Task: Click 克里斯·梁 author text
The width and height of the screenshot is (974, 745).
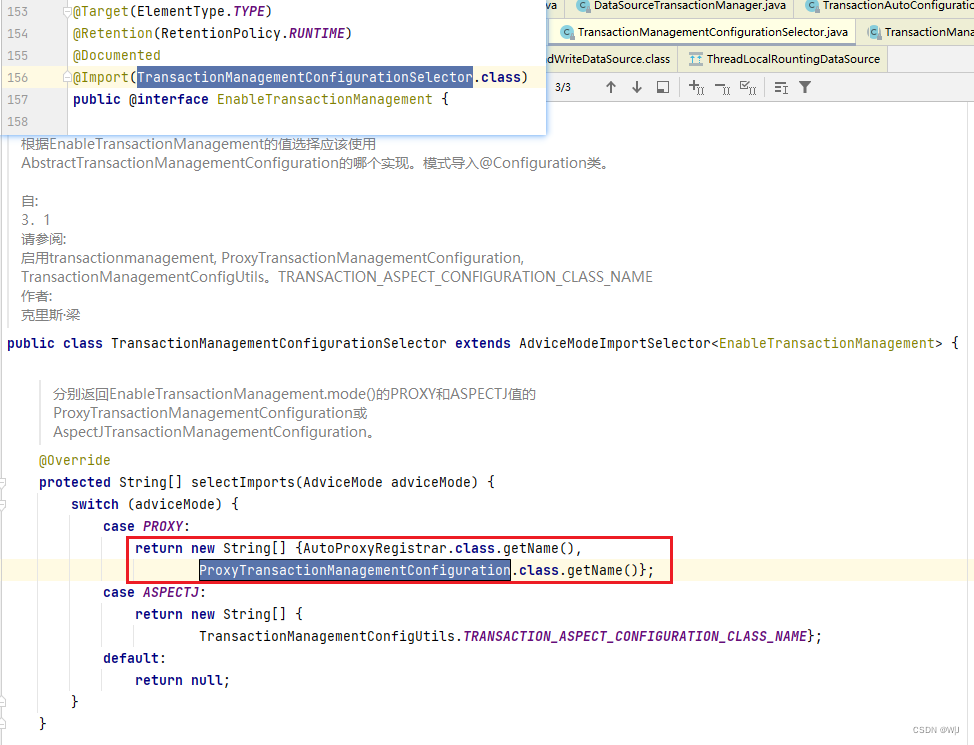Action: pyautogui.click(x=50, y=315)
